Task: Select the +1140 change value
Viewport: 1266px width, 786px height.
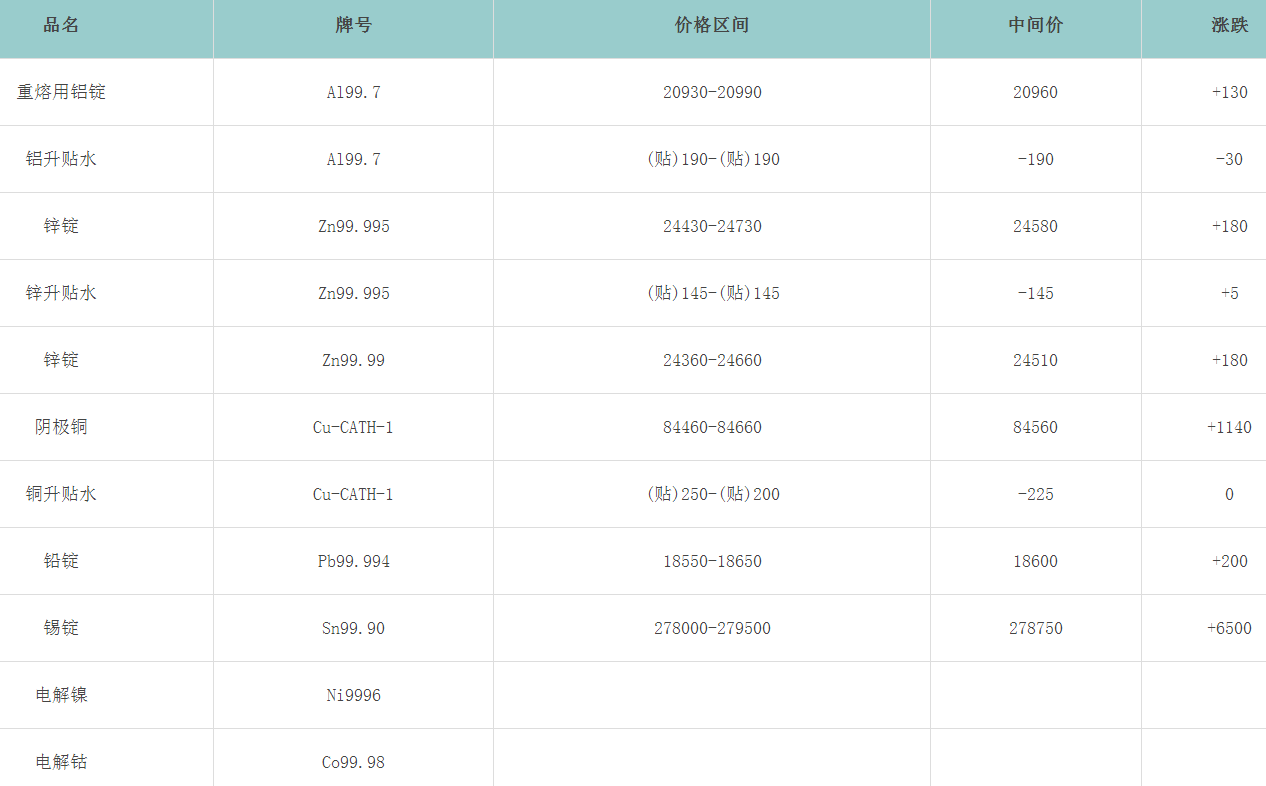Action: pos(1229,427)
